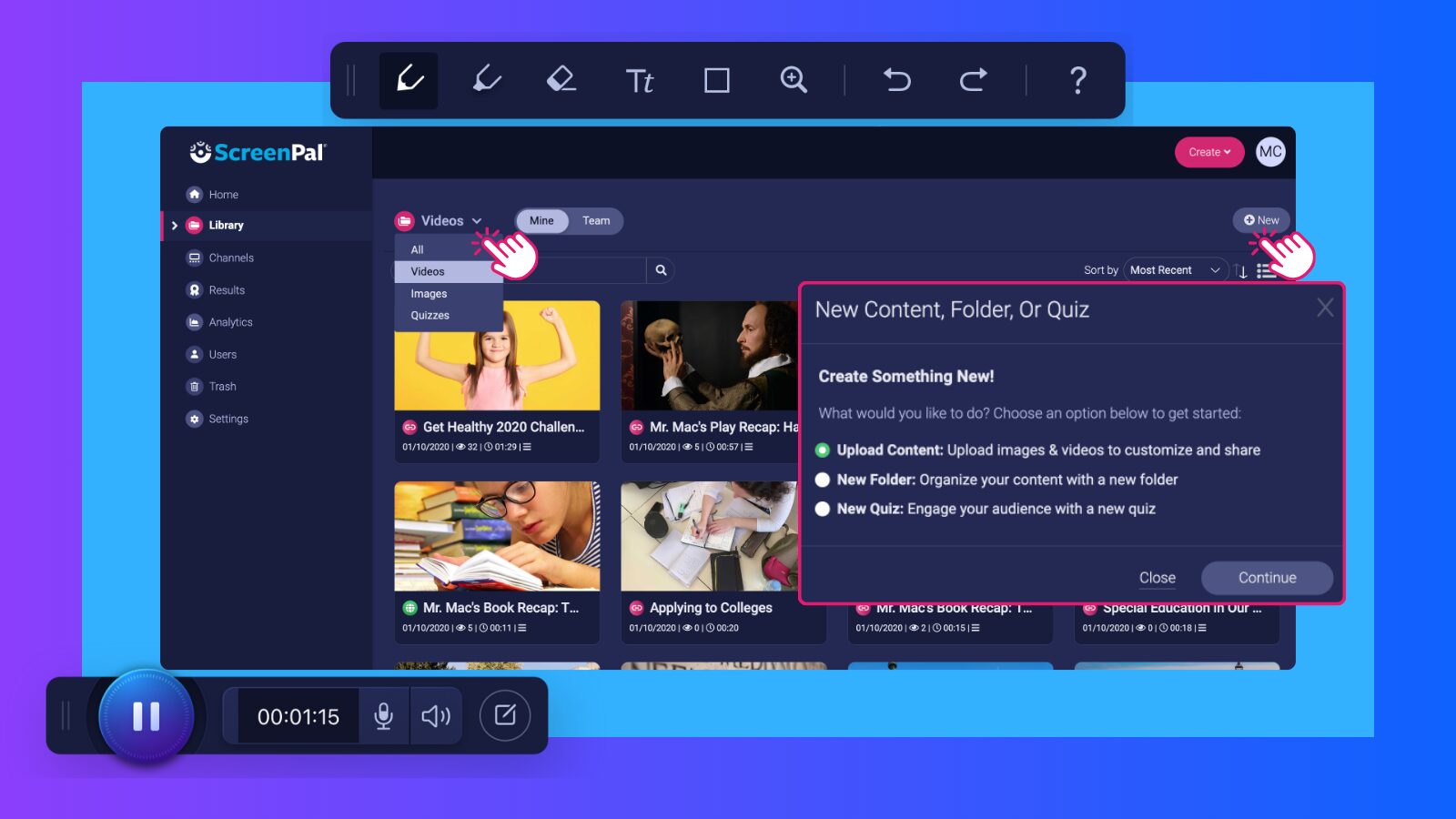Select the Upload Content radio option
This screenshot has height=819, width=1456.
pos(823,450)
